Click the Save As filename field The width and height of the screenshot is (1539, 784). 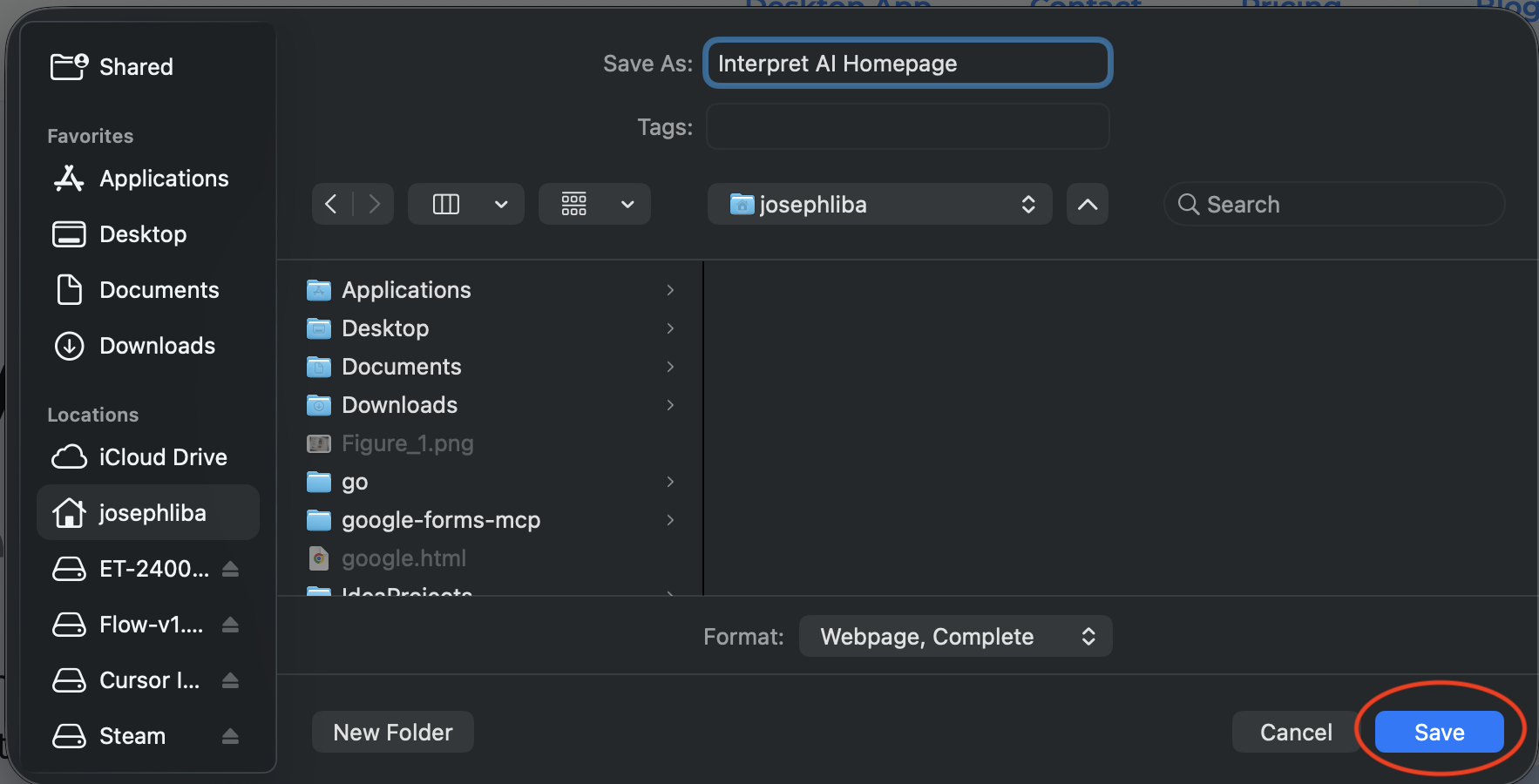click(x=907, y=63)
